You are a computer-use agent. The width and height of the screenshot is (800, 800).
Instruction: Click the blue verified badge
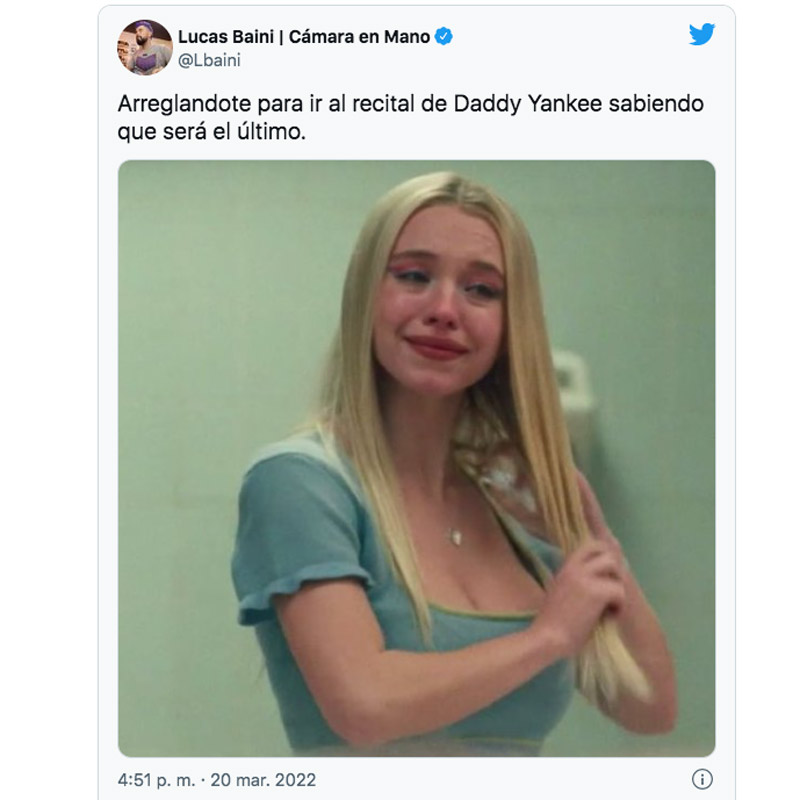point(443,37)
